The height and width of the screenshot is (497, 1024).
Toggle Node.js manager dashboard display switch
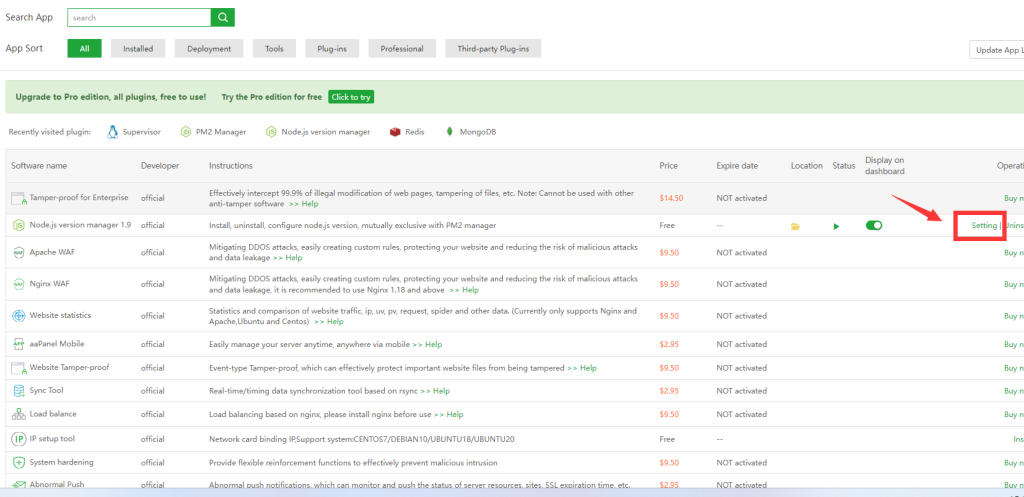point(874,225)
